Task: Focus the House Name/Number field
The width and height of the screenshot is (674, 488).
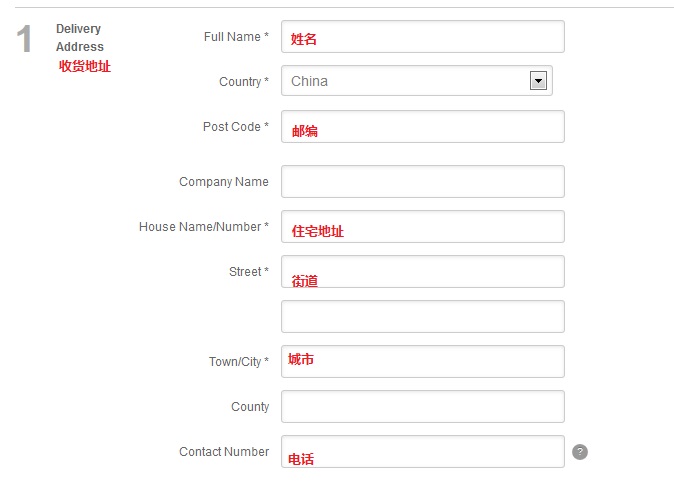Action: pos(423,227)
